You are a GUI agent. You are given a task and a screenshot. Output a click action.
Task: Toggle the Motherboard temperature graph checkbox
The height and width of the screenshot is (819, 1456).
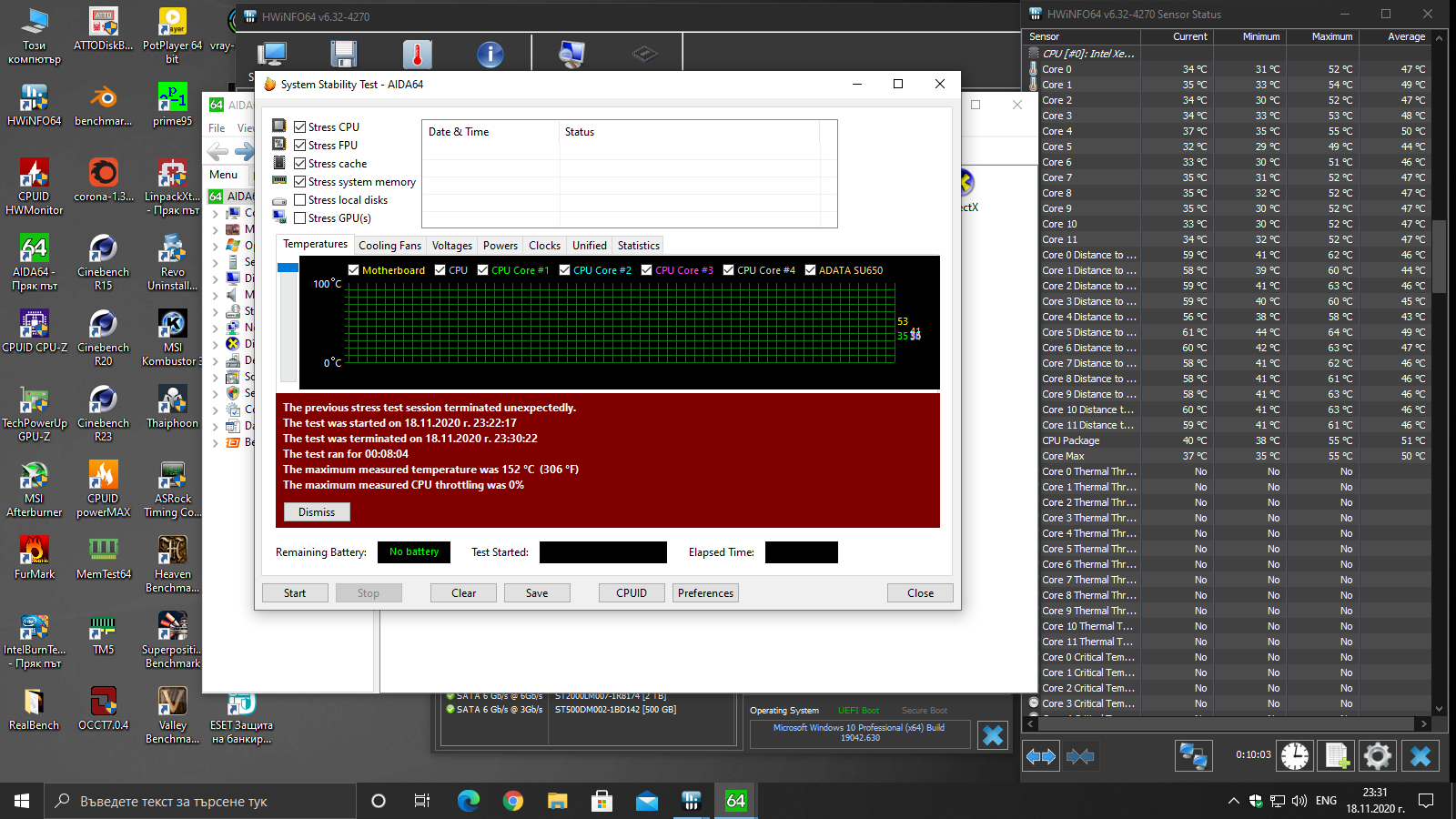354,269
